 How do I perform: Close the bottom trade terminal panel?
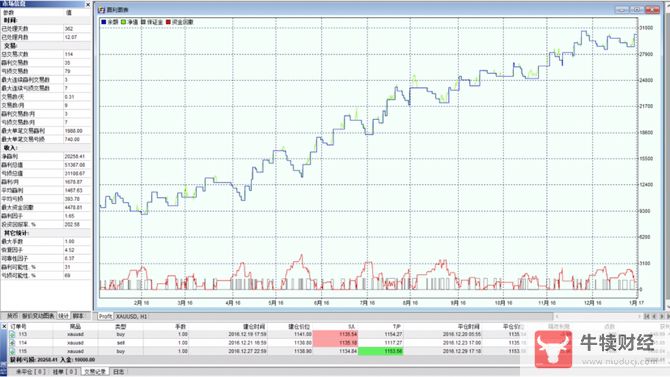[x=4, y=326]
